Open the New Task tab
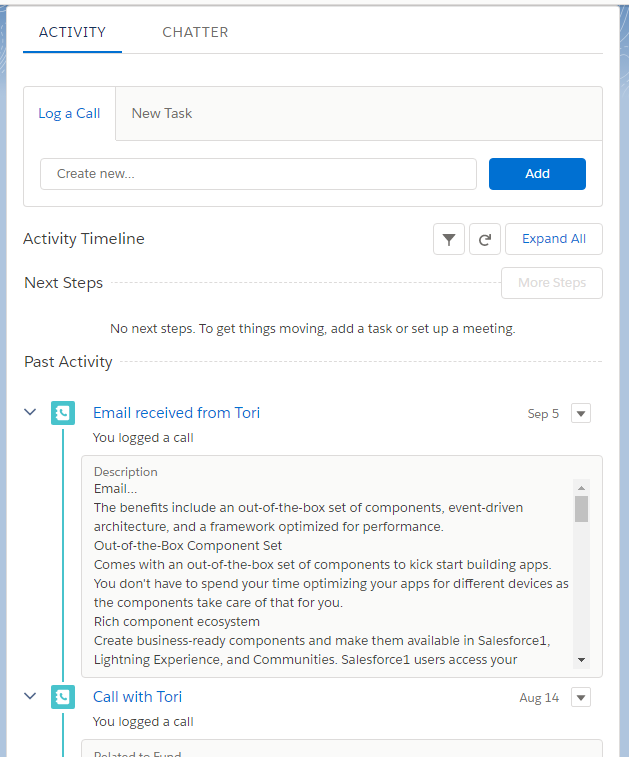 (162, 113)
